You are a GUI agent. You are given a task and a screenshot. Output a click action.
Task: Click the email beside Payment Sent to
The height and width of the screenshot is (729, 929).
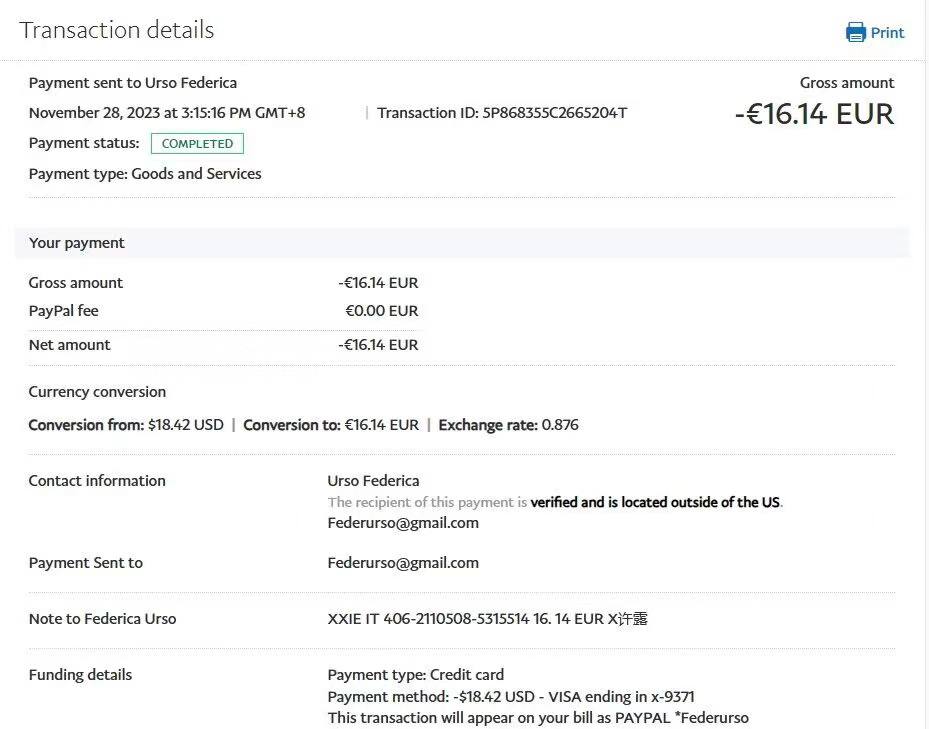point(403,563)
